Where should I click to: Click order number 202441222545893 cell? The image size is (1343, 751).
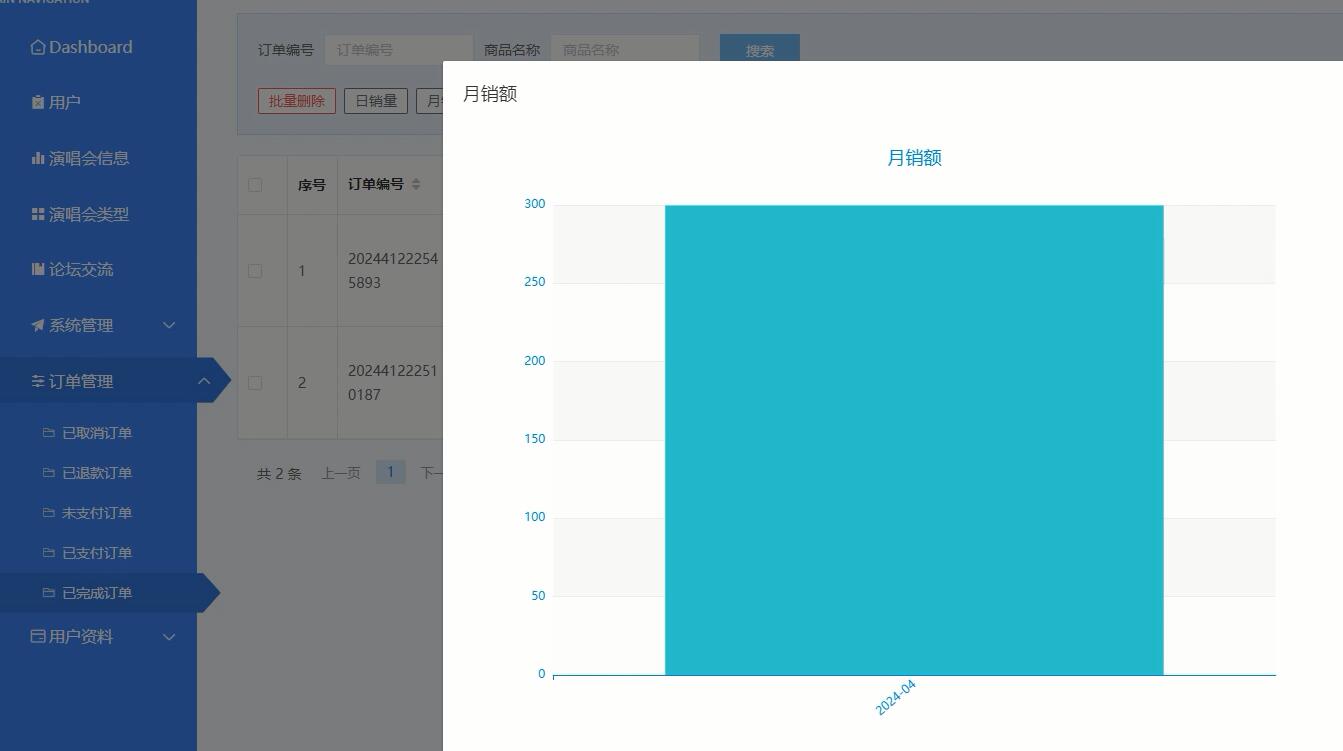pos(393,270)
